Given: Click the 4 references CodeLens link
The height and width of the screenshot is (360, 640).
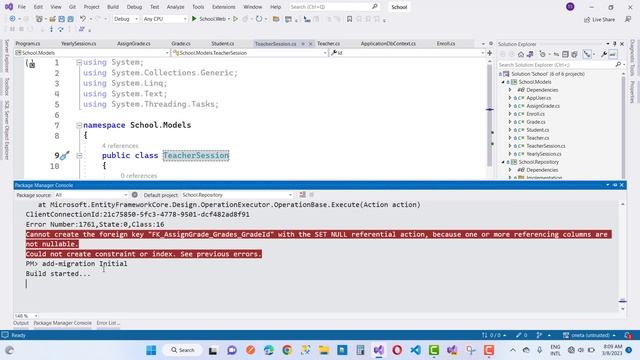Looking at the screenshot, I should (120, 146).
